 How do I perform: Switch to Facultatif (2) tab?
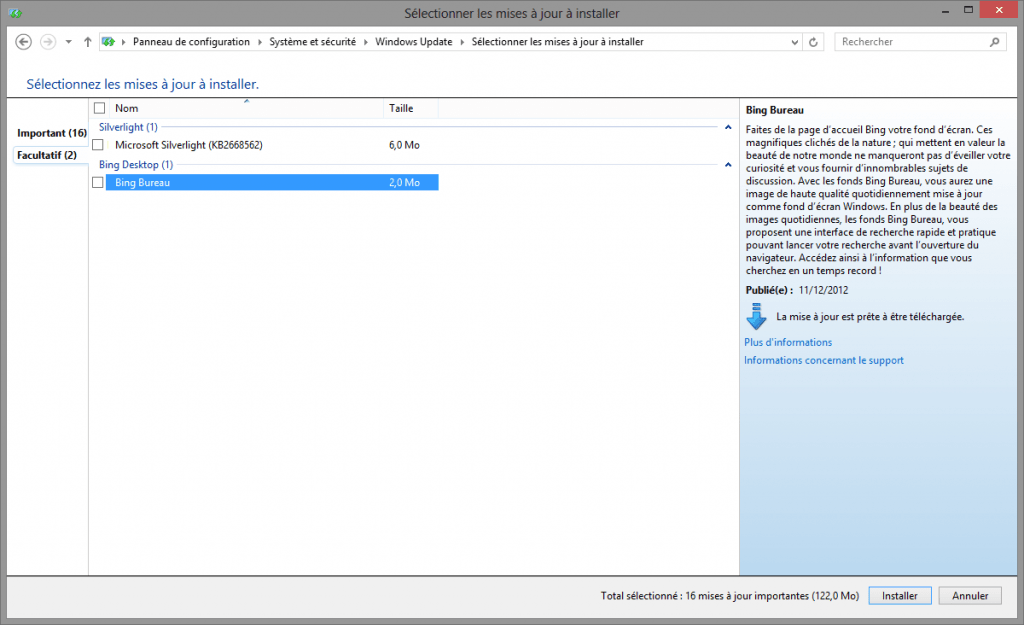tap(47, 155)
